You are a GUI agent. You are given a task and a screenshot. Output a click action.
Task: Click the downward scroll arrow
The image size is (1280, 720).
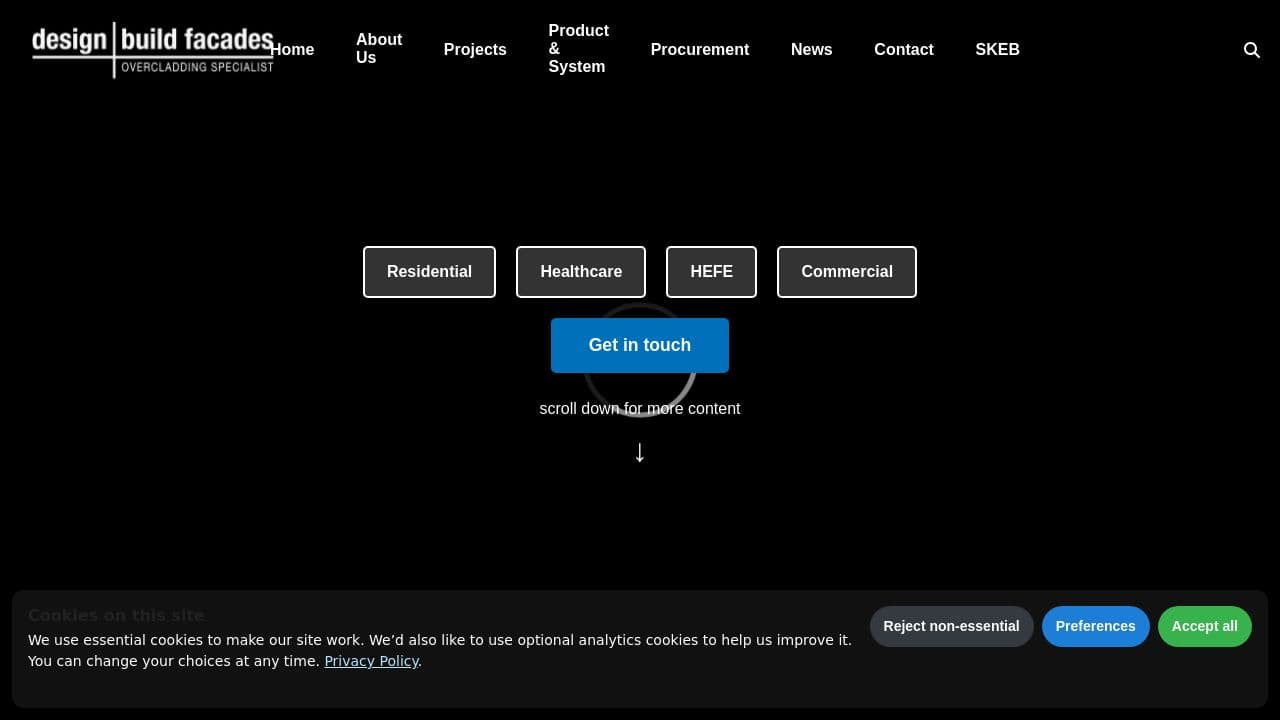(x=640, y=452)
